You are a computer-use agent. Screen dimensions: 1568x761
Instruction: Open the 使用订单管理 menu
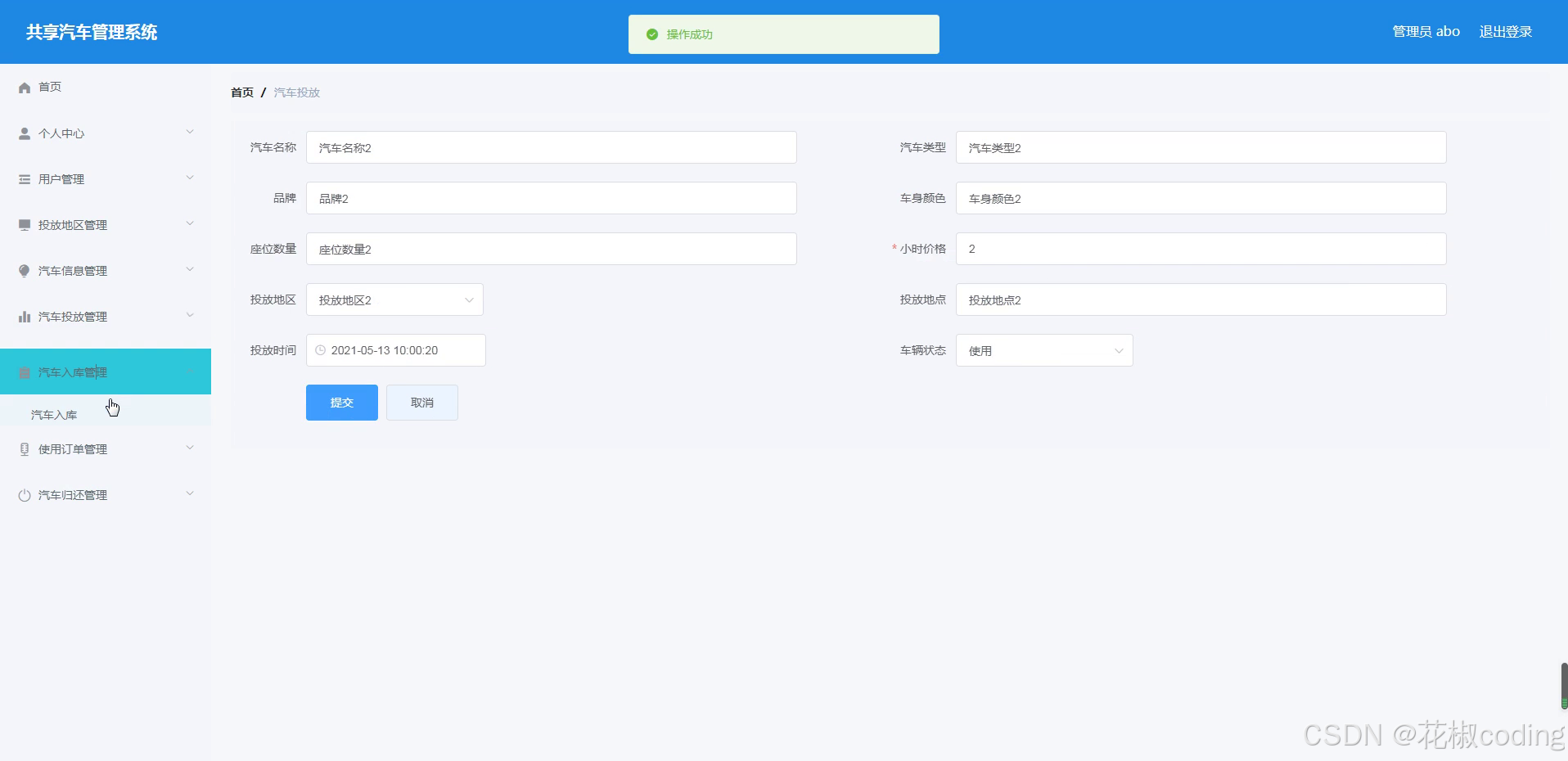coord(106,448)
